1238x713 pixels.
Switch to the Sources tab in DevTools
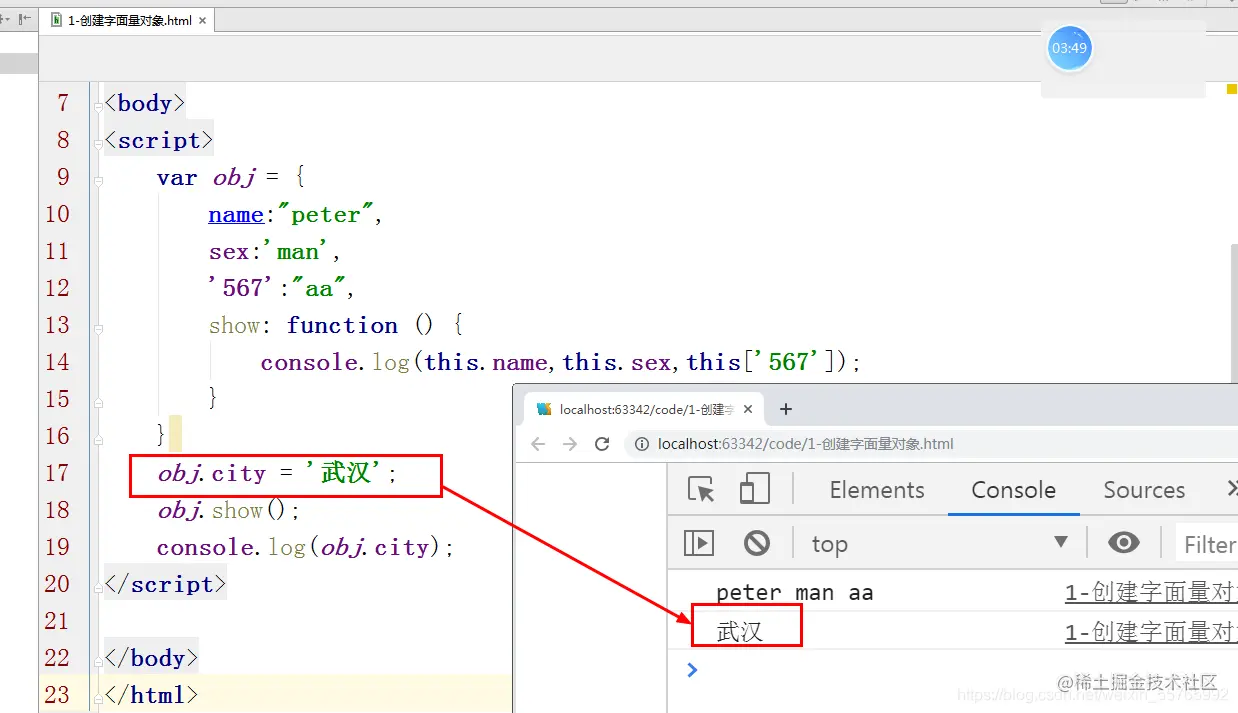click(x=1144, y=490)
